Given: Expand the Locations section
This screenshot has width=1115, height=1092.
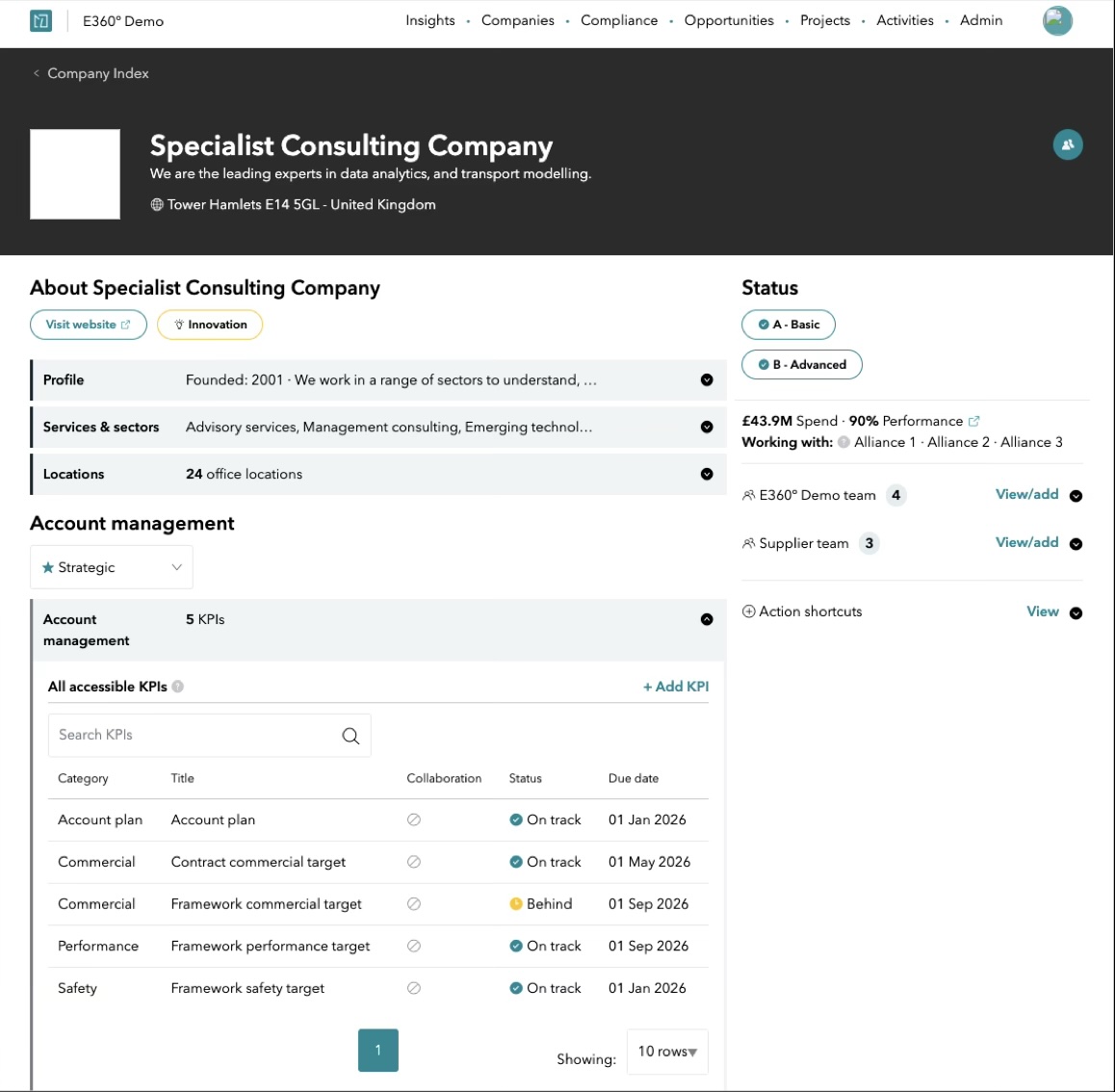Looking at the screenshot, I should 706,474.
